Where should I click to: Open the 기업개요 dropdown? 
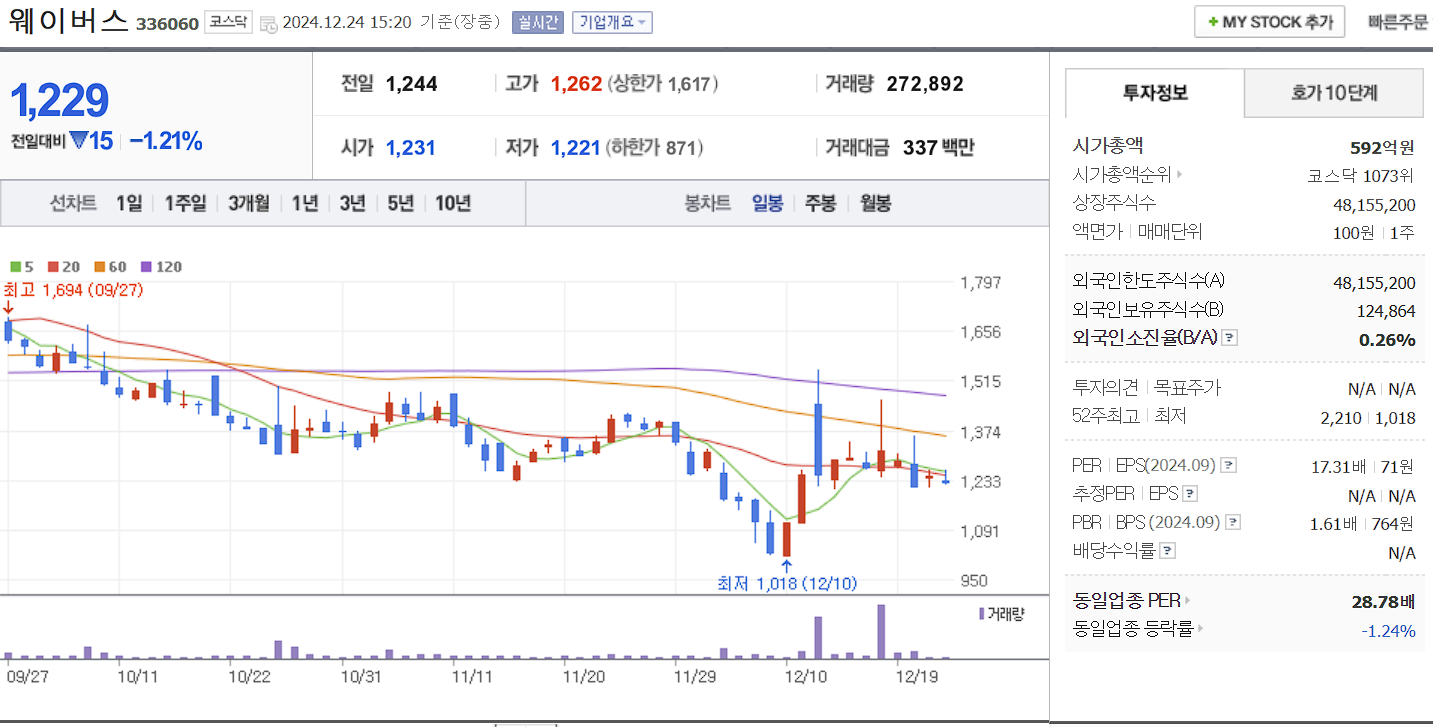pos(612,22)
